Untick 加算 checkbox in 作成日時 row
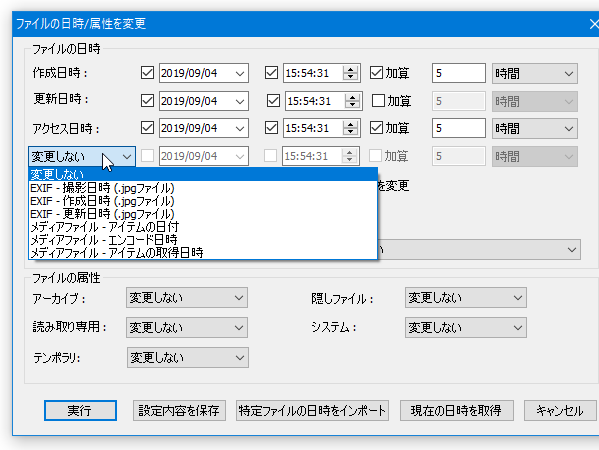The image size is (599, 450). pyautogui.click(x=376, y=73)
